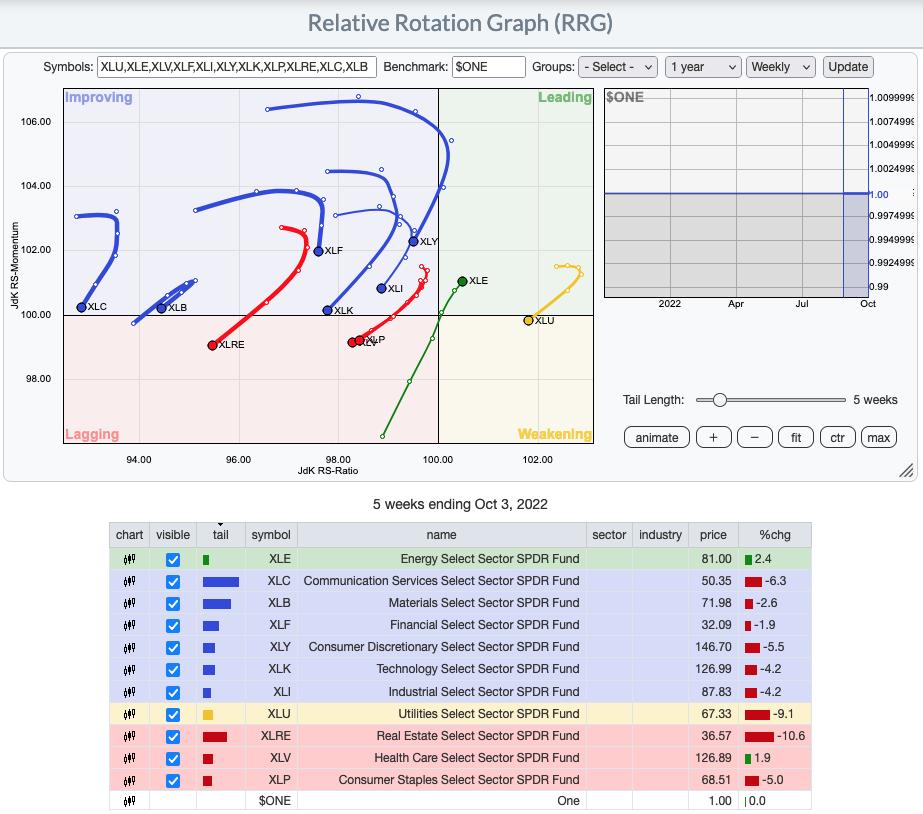The image size is (923, 814).
Task: Uncheck visibility for XLC
Action: [172, 582]
